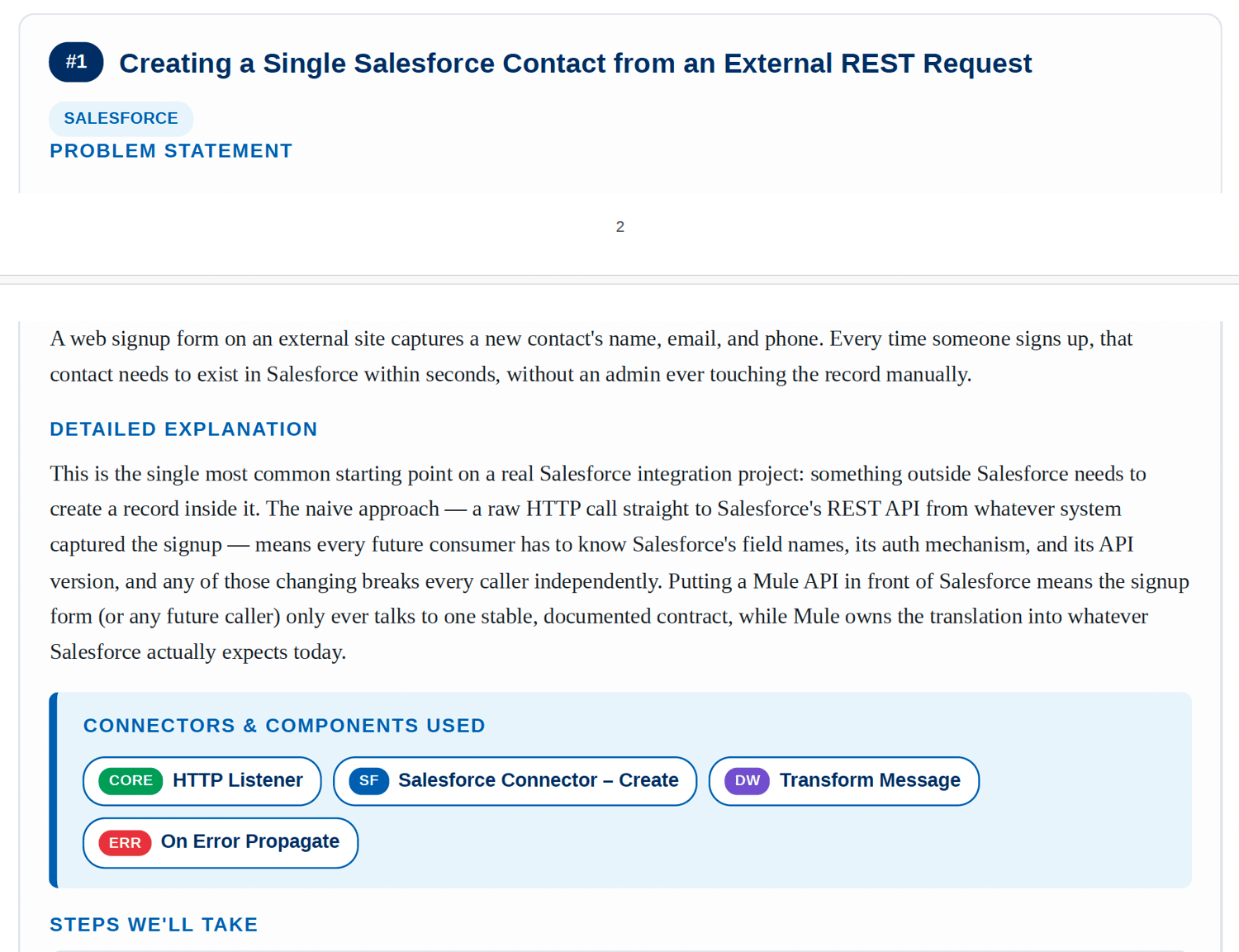Click the blue SF badge
This screenshot has width=1239, height=952.
pos(368,780)
